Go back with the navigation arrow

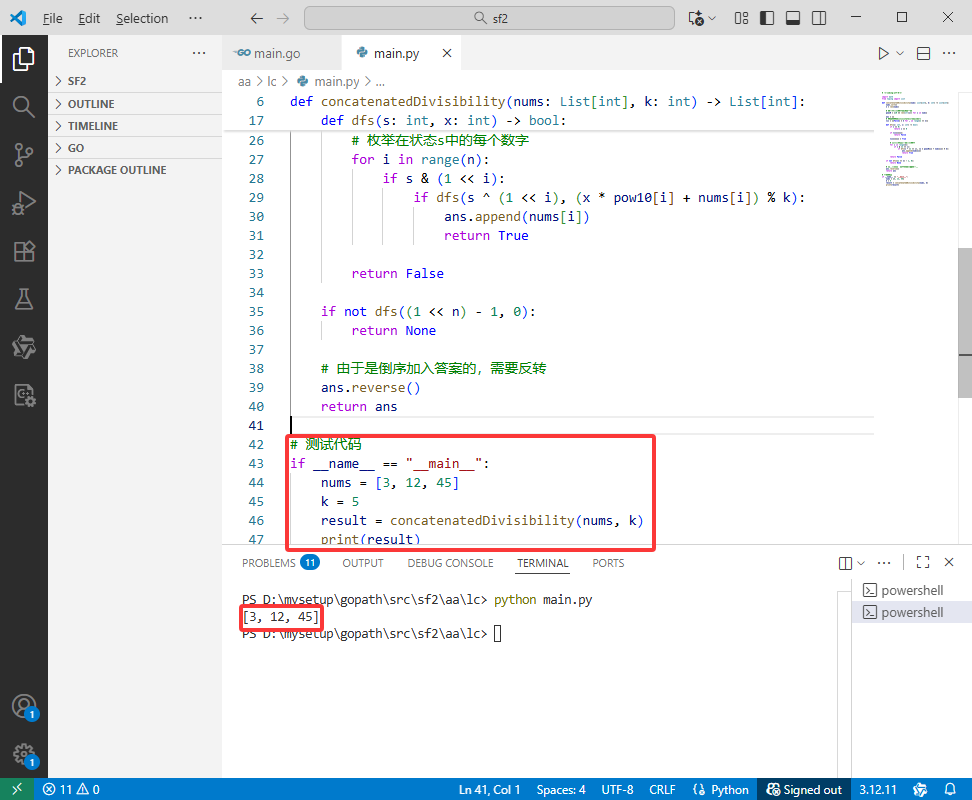257,18
